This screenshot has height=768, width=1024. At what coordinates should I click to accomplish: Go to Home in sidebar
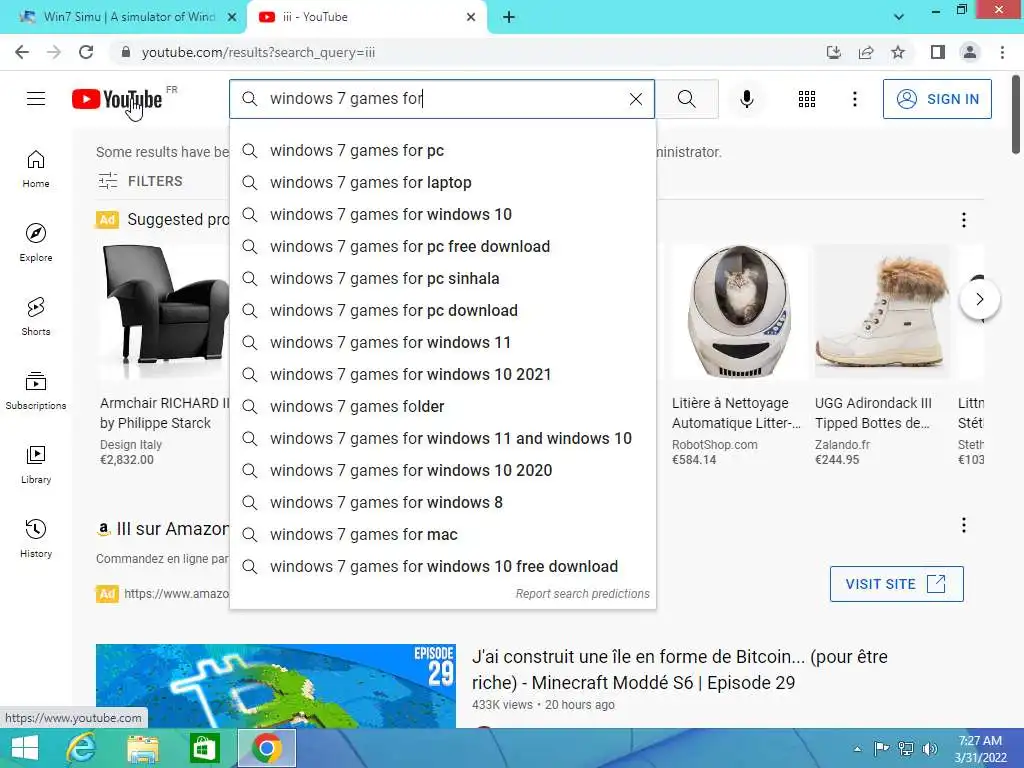tap(36, 168)
